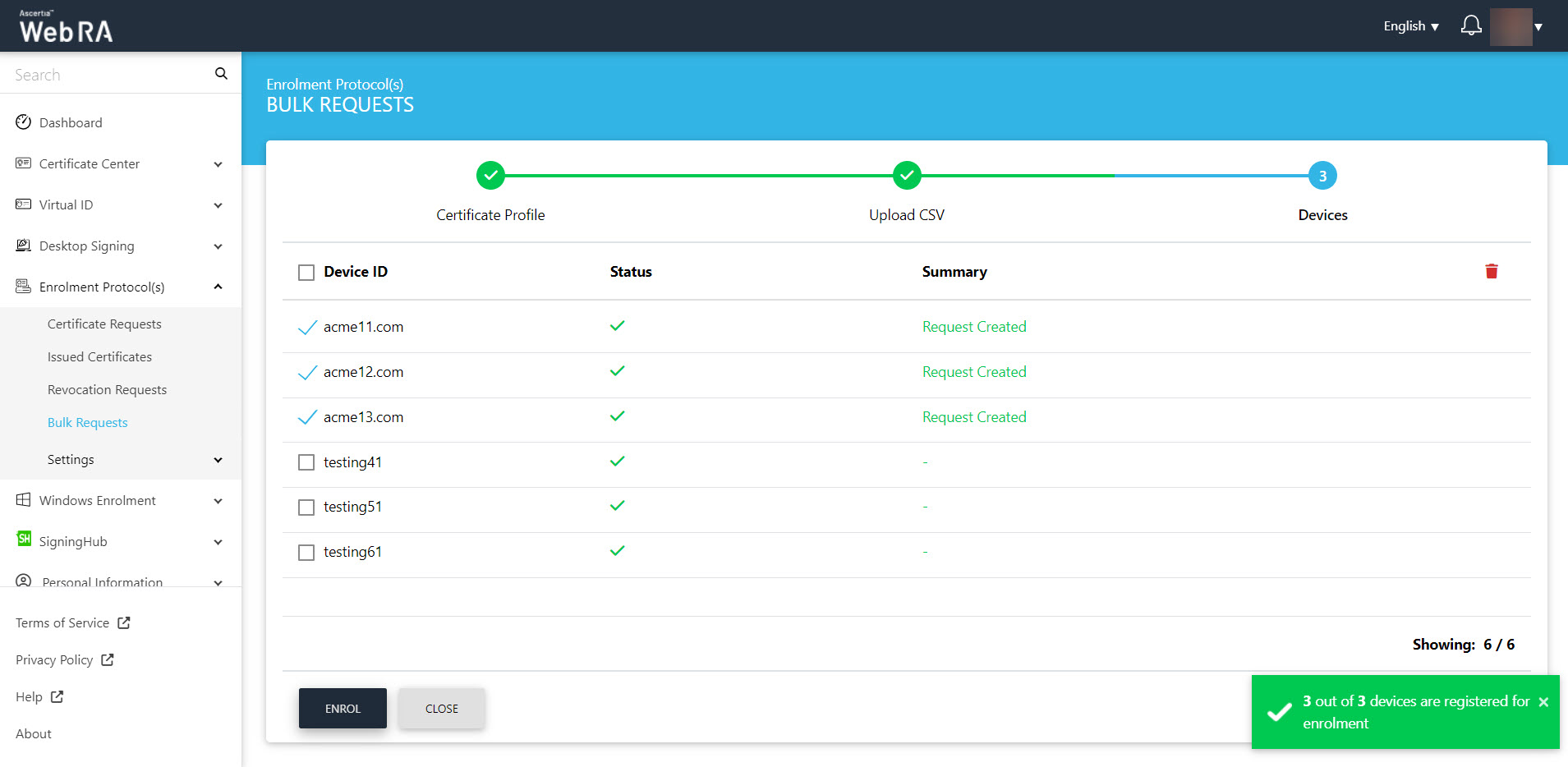1568x767 pixels.
Task: Click the Windows Enrolment icon
Action: coord(24,500)
